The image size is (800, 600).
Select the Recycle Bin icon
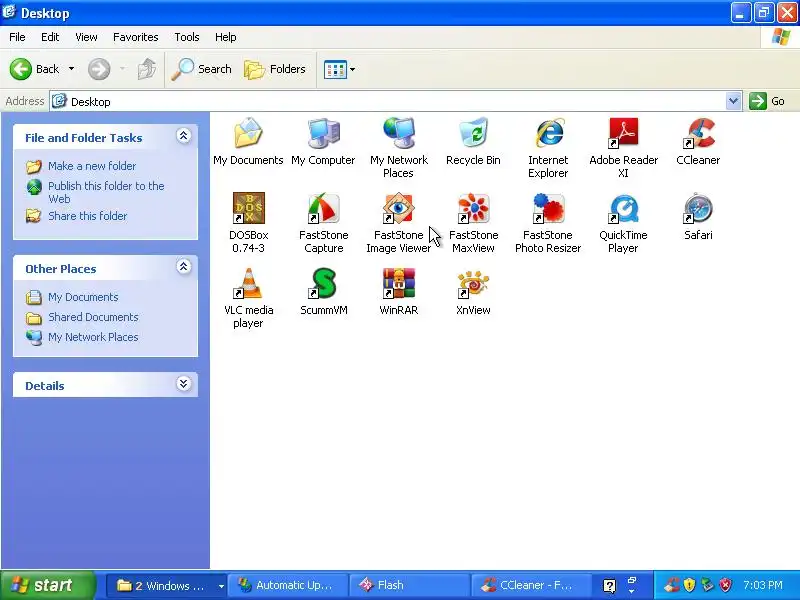coord(473,141)
